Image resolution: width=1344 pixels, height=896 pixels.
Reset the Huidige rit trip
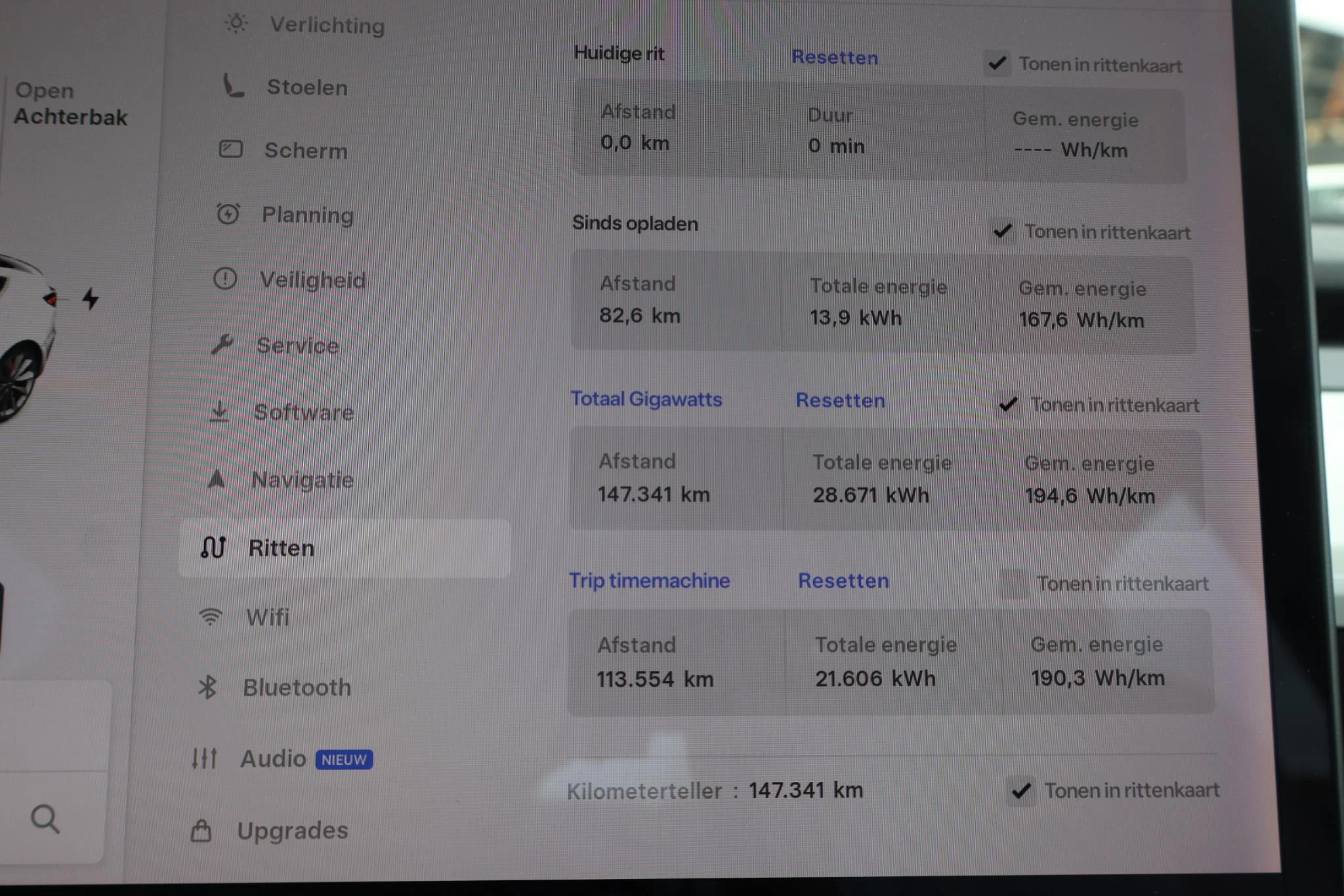(x=834, y=58)
